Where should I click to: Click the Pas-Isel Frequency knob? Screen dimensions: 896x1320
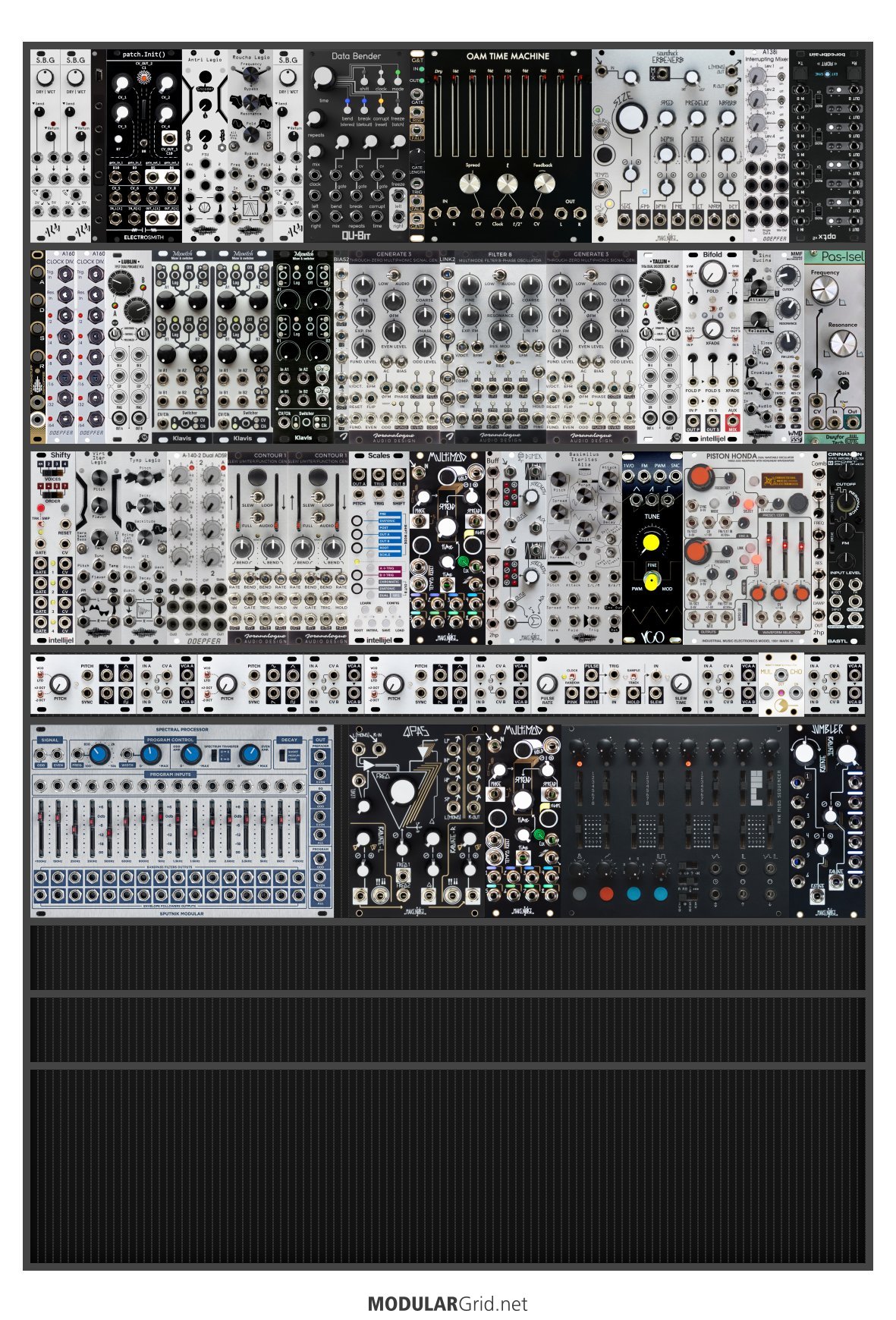click(824, 290)
